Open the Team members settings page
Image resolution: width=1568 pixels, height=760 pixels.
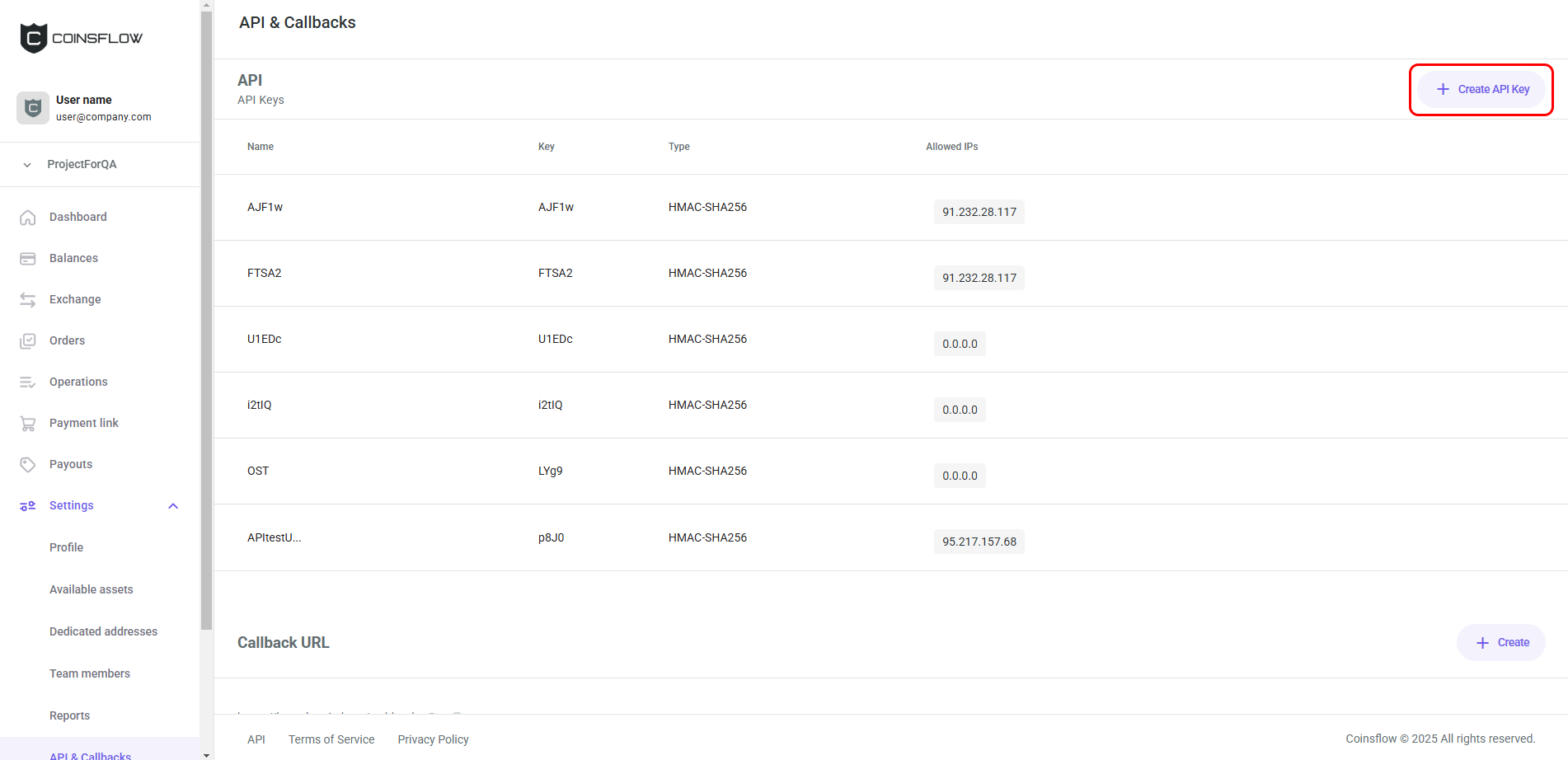click(89, 673)
